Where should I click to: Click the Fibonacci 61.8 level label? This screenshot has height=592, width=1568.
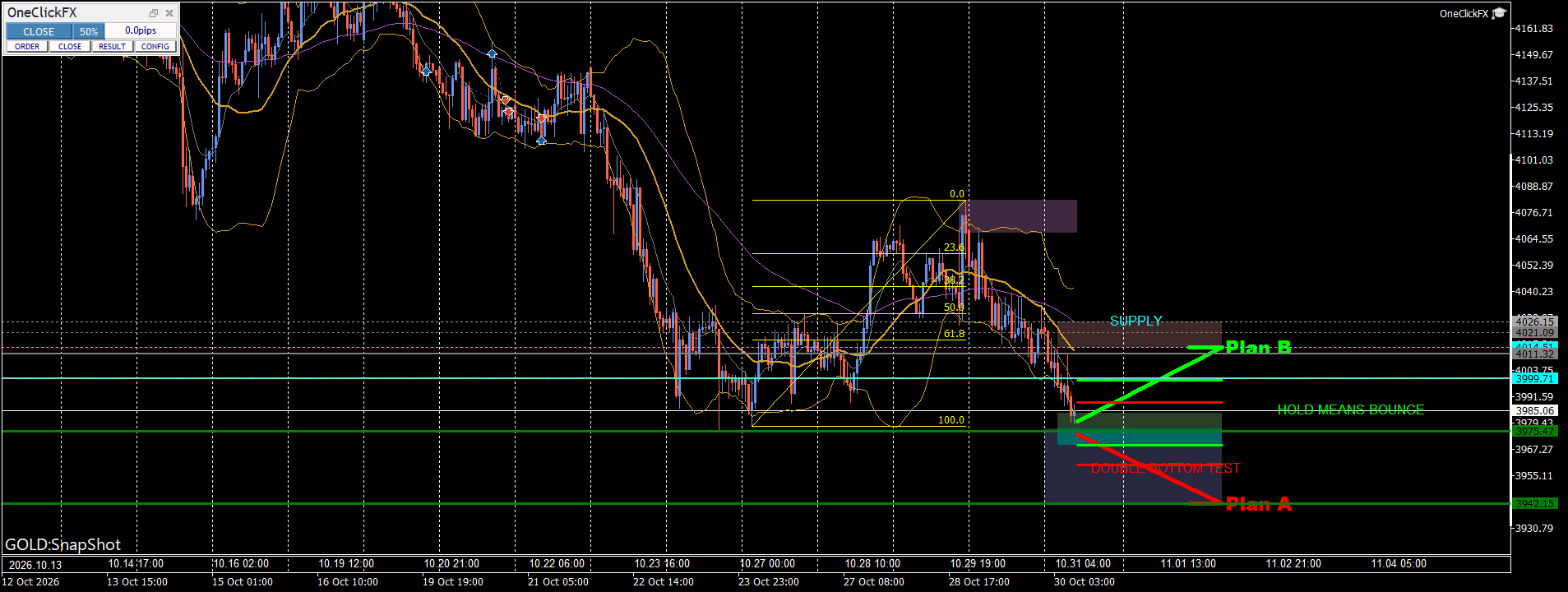[x=954, y=334]
